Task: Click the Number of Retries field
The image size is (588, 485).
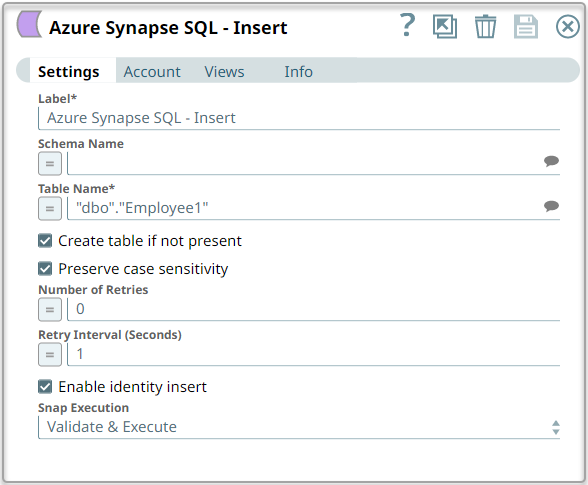Action: tap(314, 310)
